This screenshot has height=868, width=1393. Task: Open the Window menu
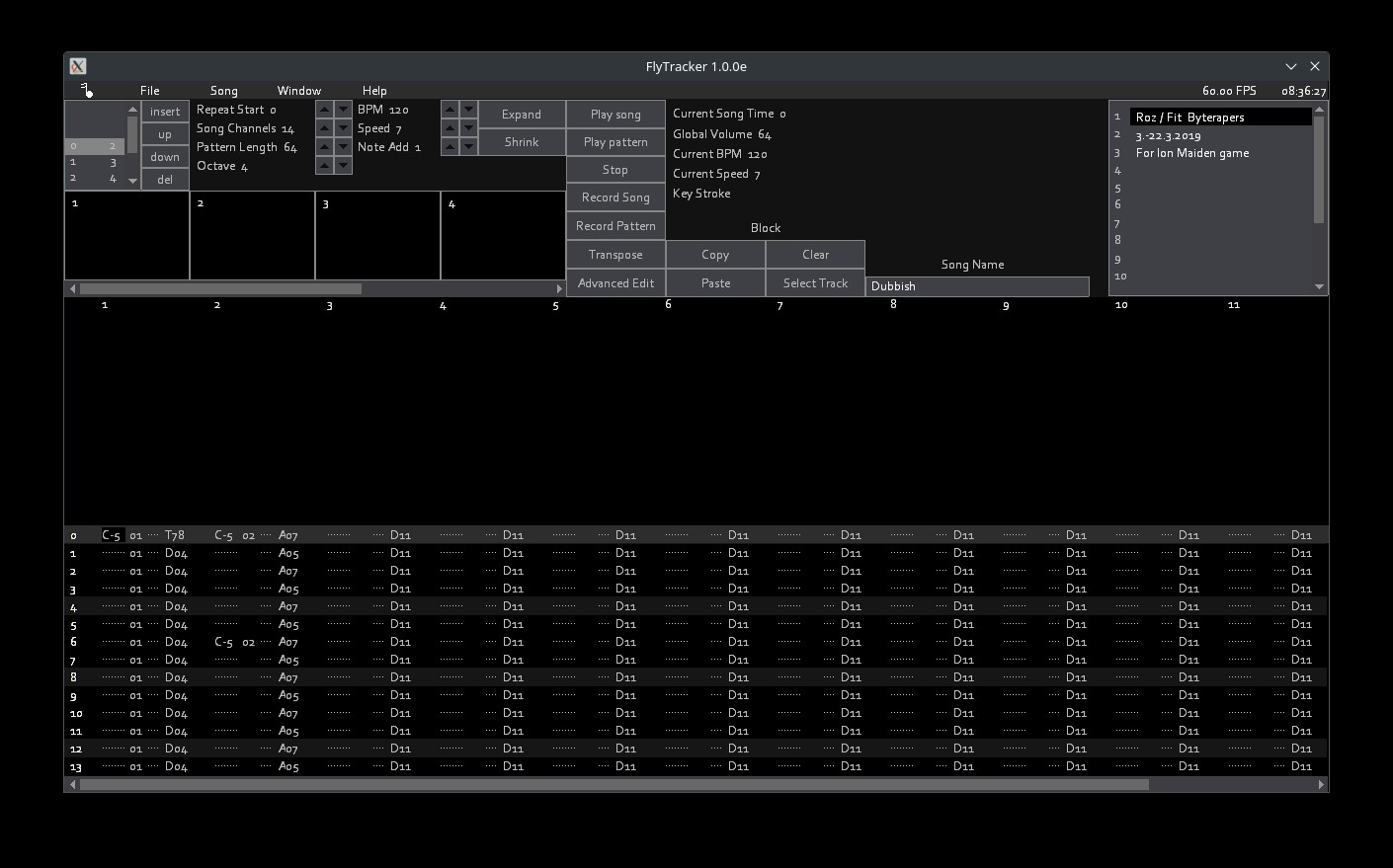298,90
